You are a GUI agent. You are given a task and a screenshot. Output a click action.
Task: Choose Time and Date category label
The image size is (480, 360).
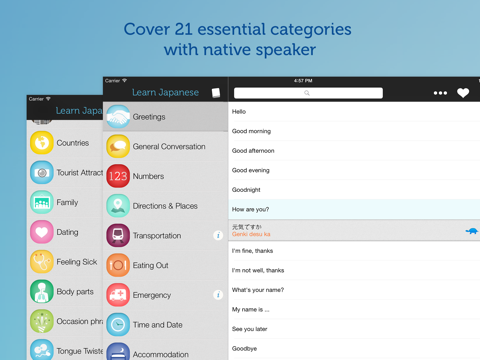click(158, 325)
